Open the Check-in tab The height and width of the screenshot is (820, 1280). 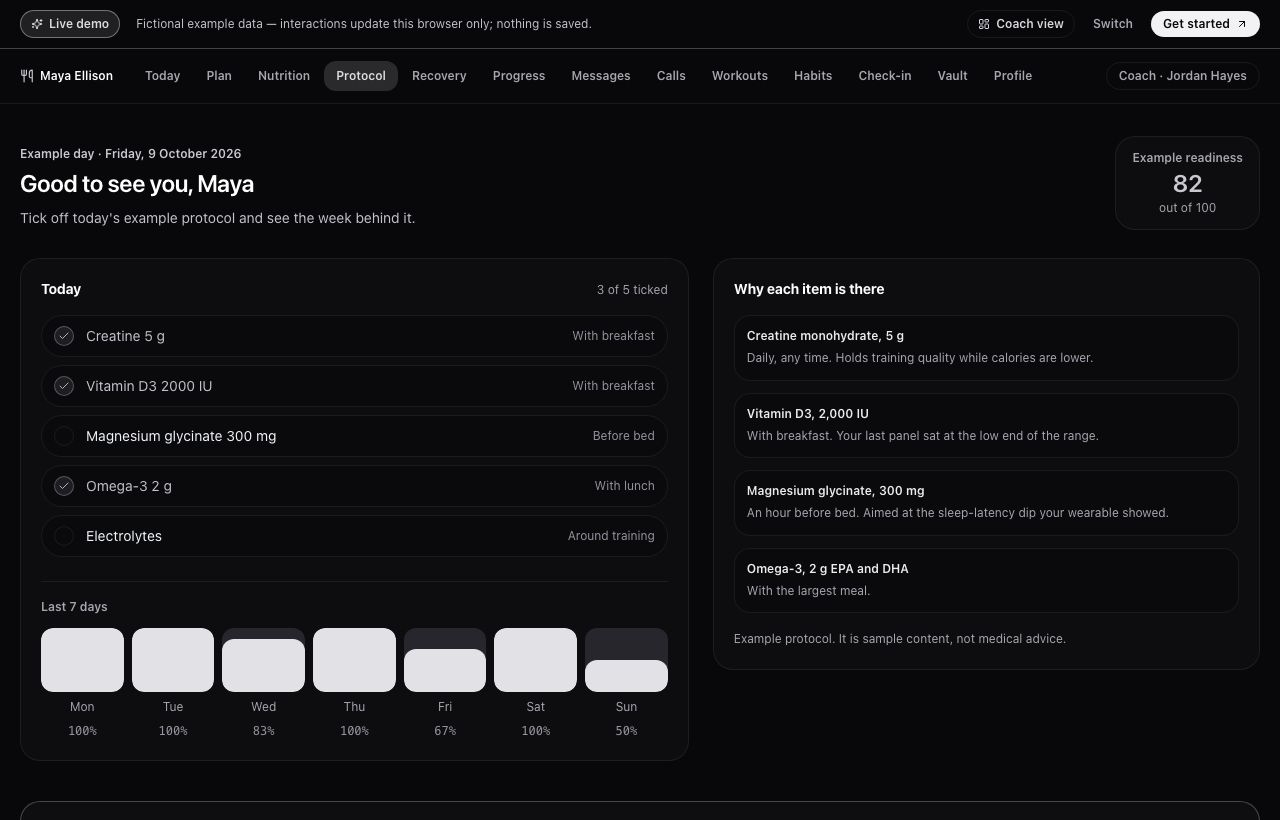click(885, 76)
